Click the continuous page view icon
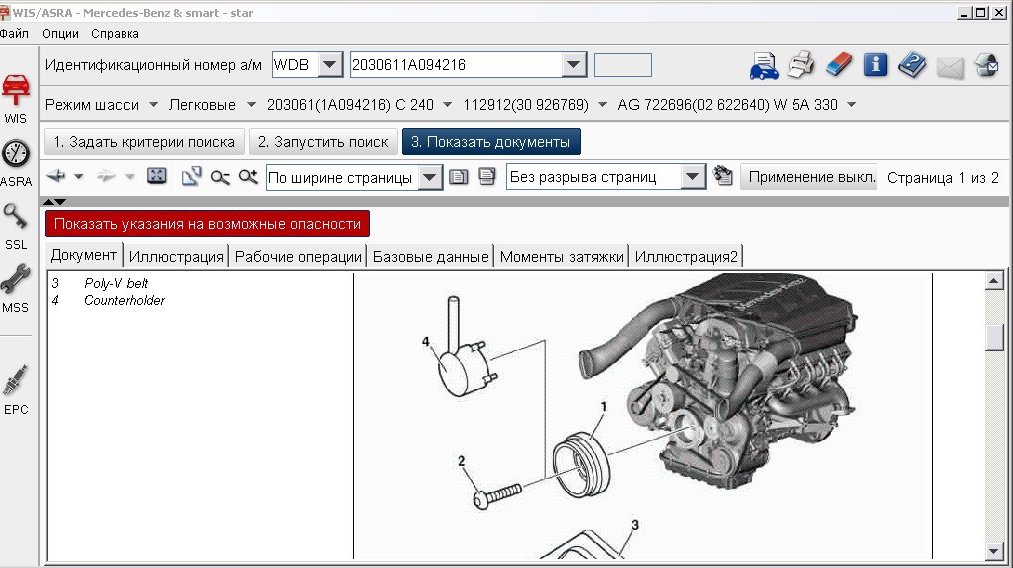1013x568 pixels. (486, 176)
